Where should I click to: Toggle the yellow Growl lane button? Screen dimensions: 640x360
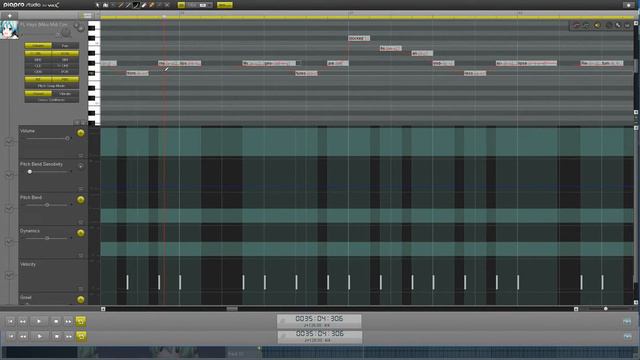[81, 300]
